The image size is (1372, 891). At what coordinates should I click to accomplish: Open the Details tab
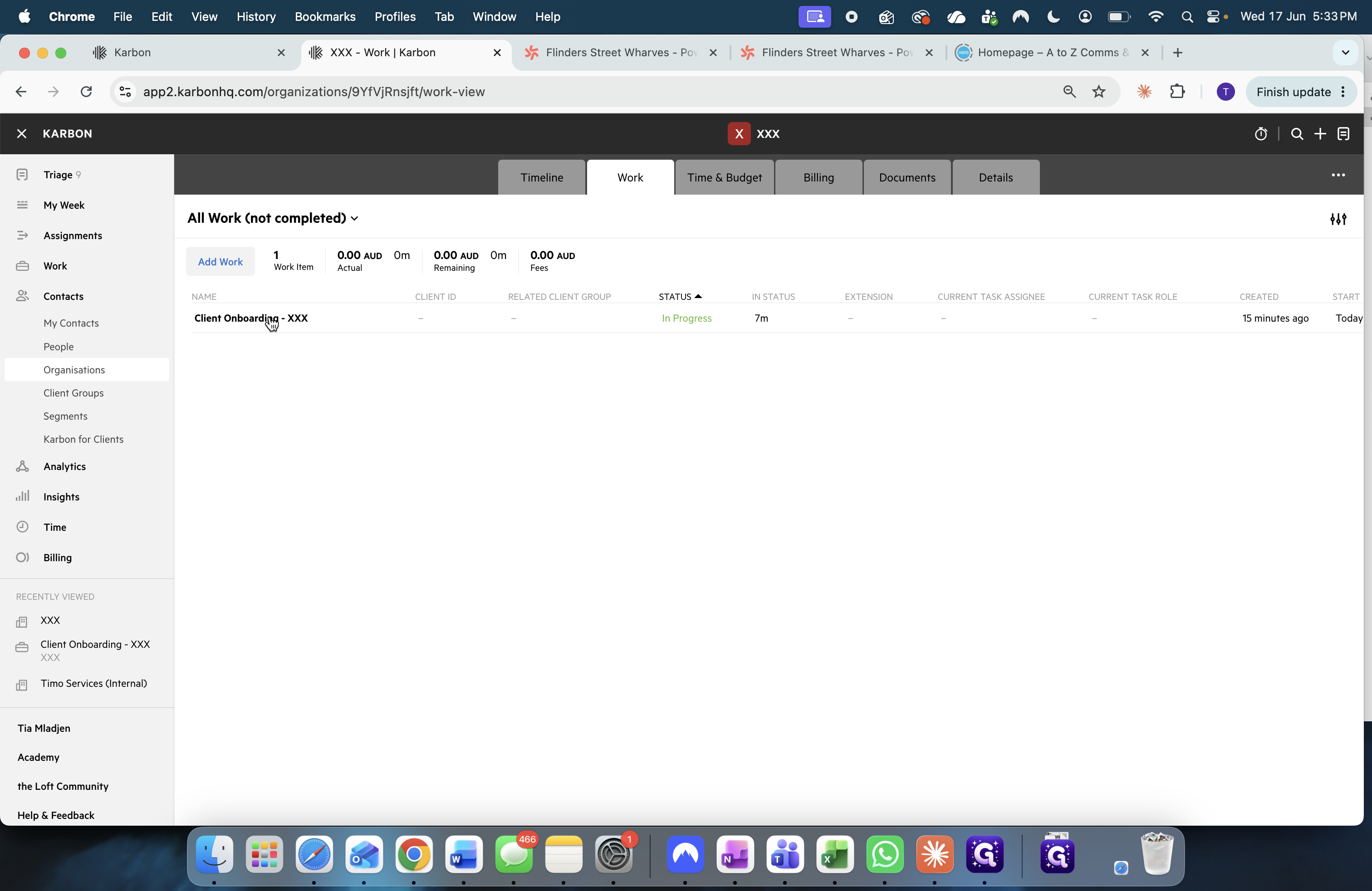(995, 177)
